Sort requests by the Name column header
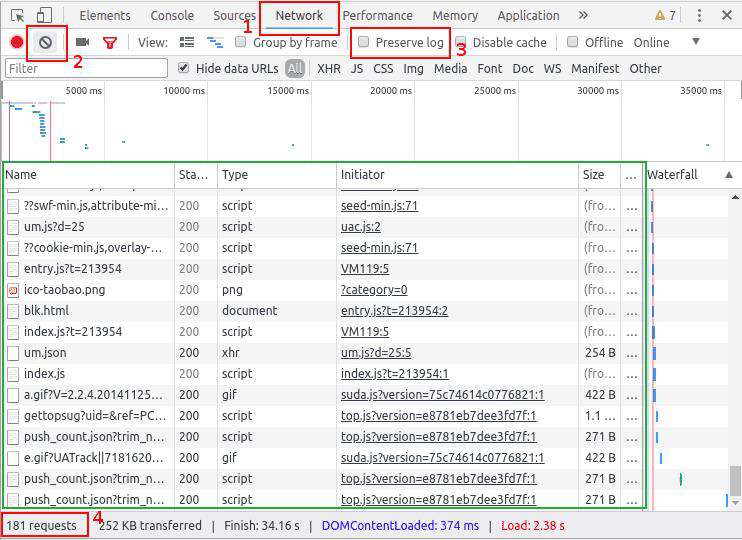742x540 pixels. coord(89,175)
